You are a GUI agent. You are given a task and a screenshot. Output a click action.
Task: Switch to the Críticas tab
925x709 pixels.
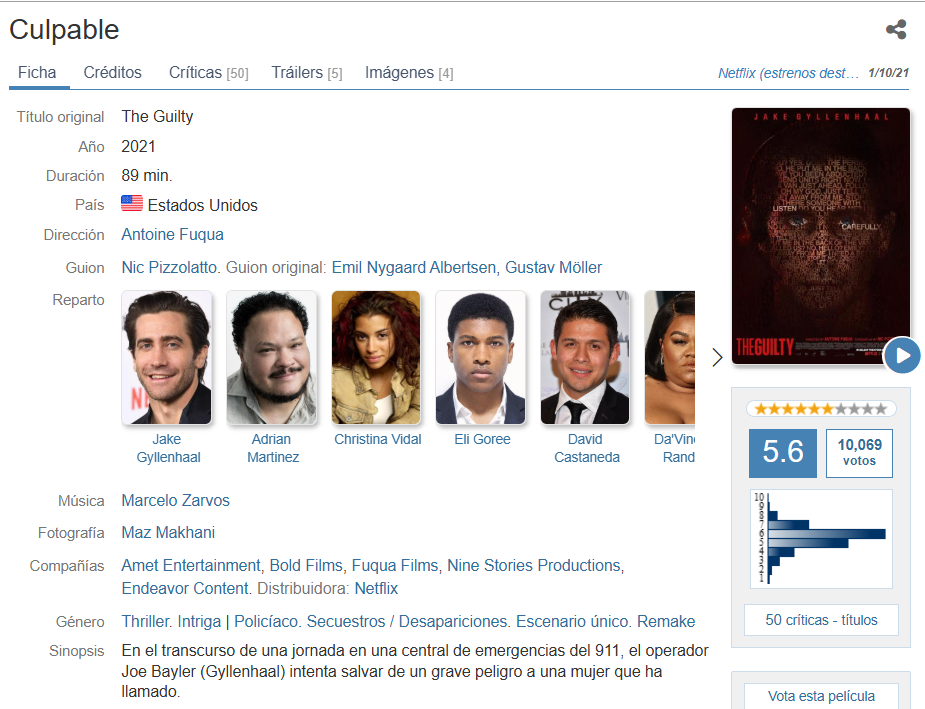[x=208, y=73]
